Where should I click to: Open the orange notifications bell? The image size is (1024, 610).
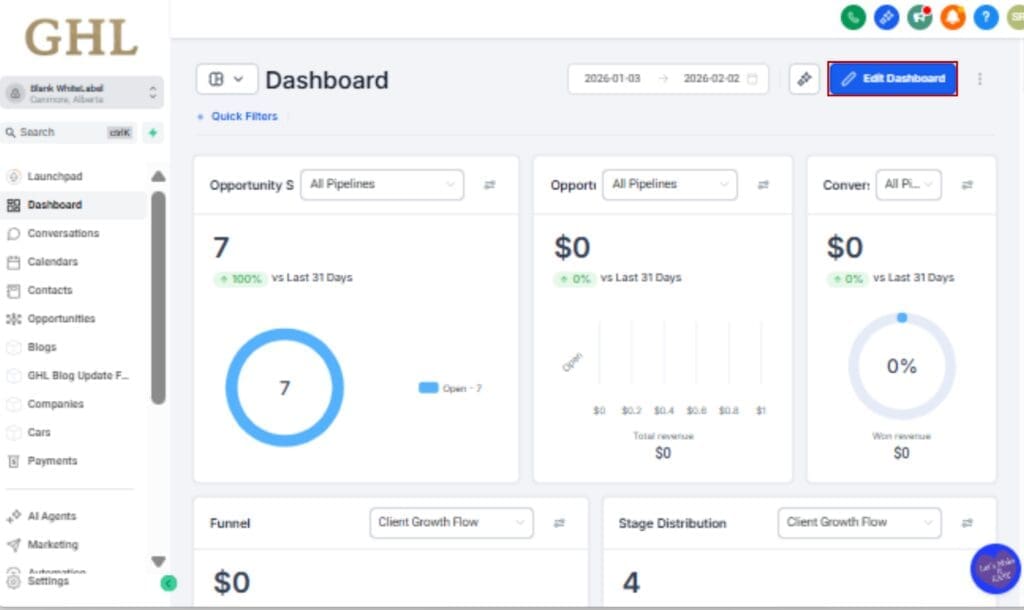pyautogui.click(x=952, y=17)
